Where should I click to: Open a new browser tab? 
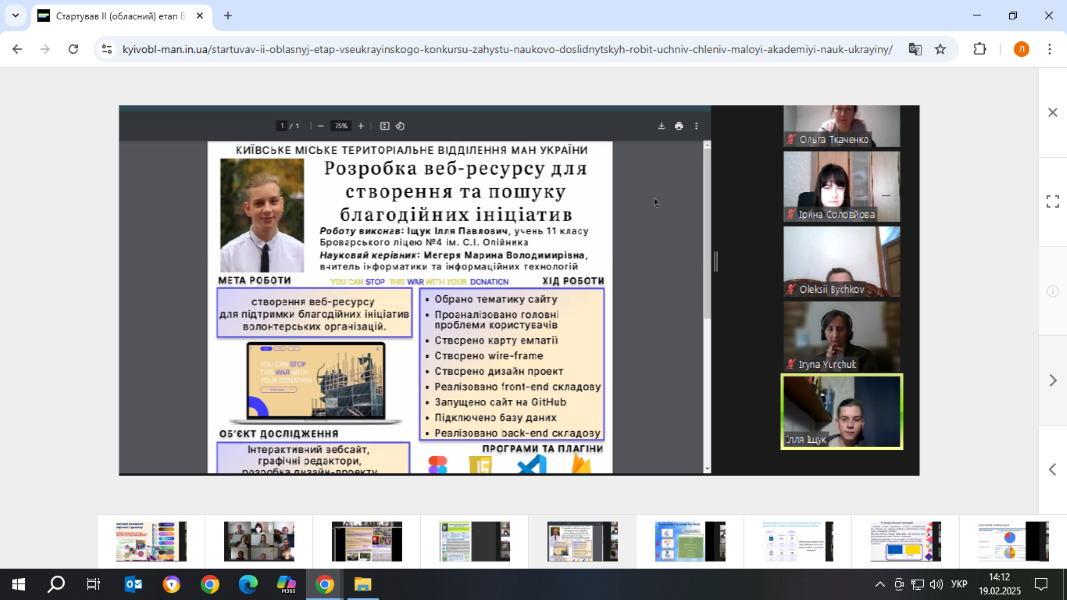pos(228,16)
